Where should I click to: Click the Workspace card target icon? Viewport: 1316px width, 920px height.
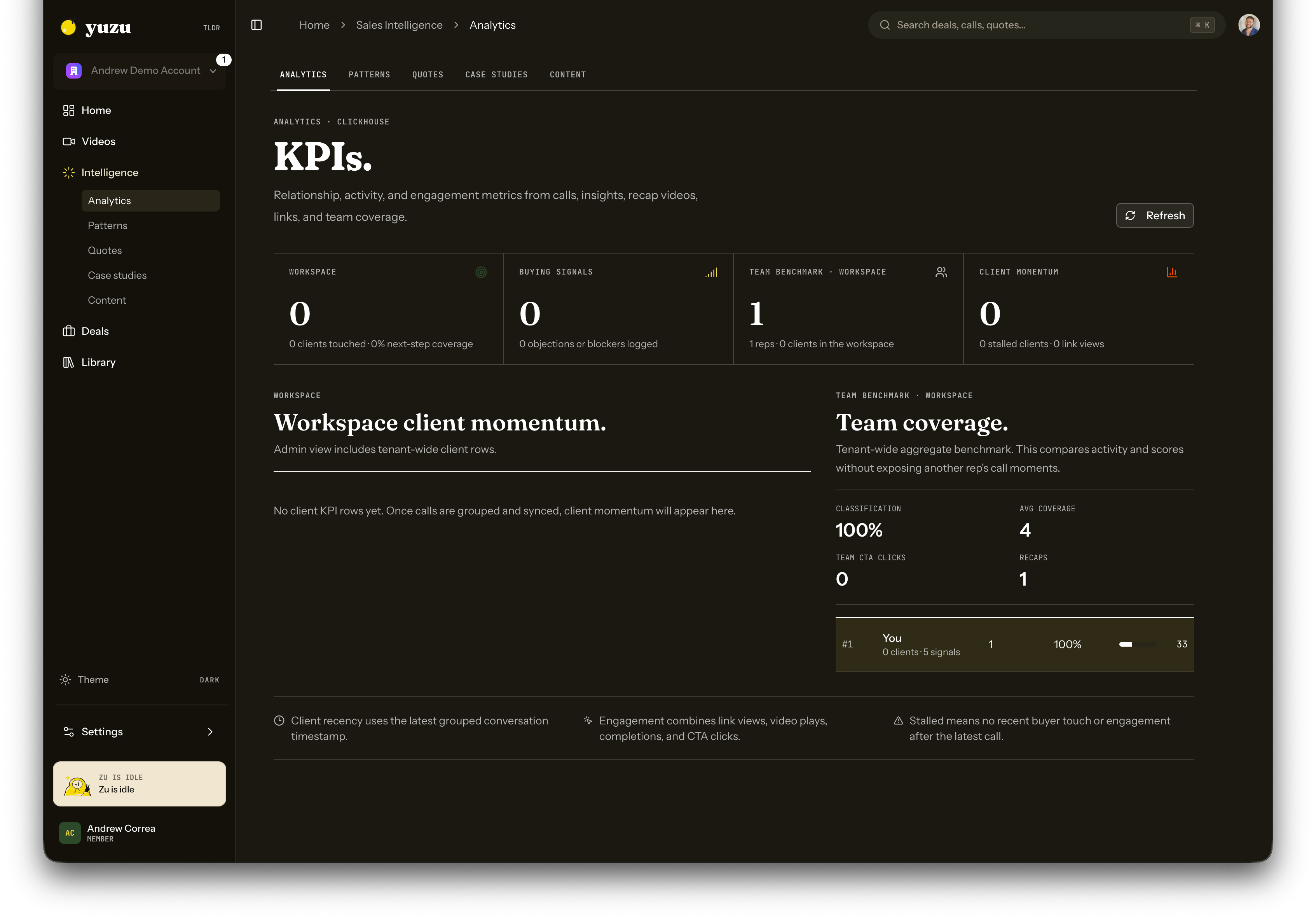pyautogui.click(x=481, y=273)
